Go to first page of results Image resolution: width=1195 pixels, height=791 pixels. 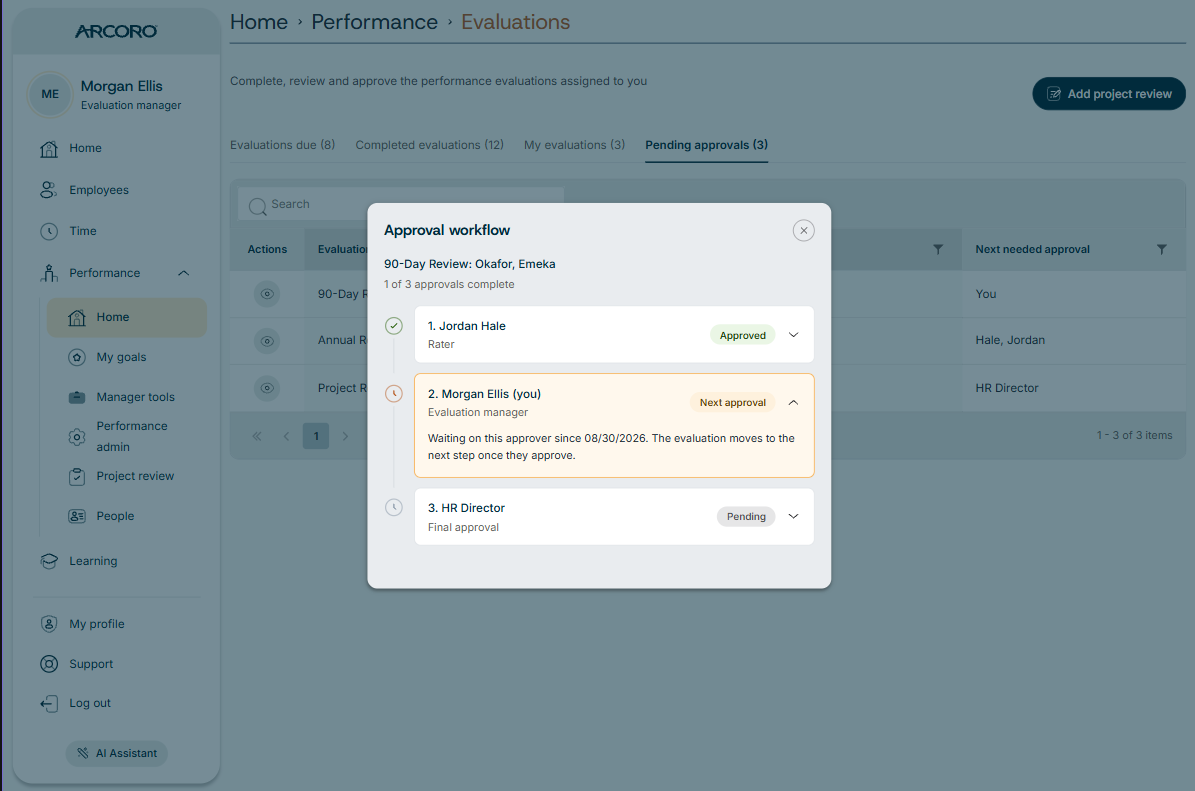click(257, 437)
